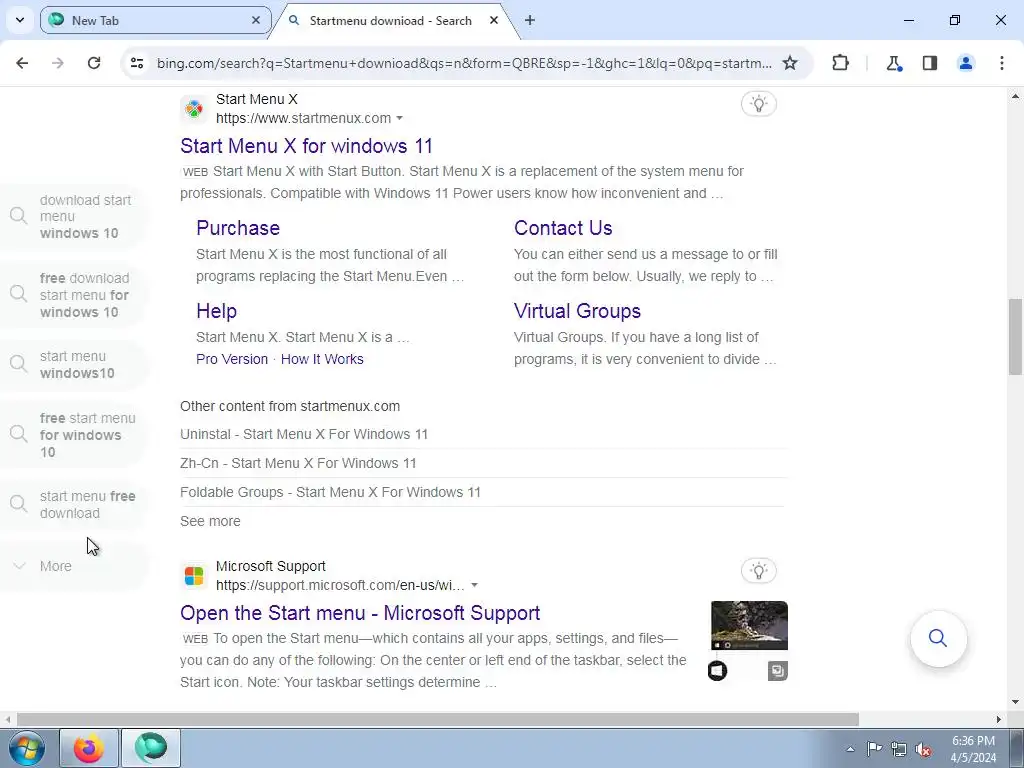Screen dimensions: 1024x768
Task: Click the image expand icon under thumbnail
Action: 777,671
